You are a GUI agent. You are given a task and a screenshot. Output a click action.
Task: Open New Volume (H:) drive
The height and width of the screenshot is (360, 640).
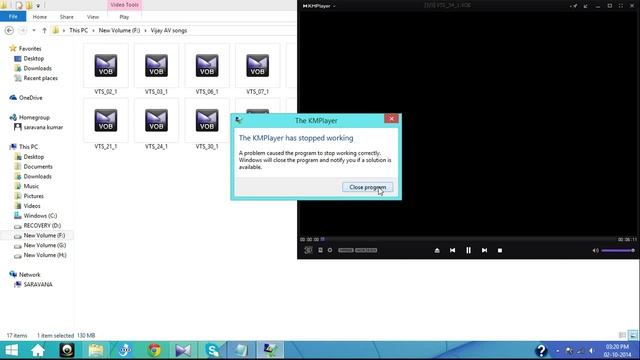tap(44, 255)
